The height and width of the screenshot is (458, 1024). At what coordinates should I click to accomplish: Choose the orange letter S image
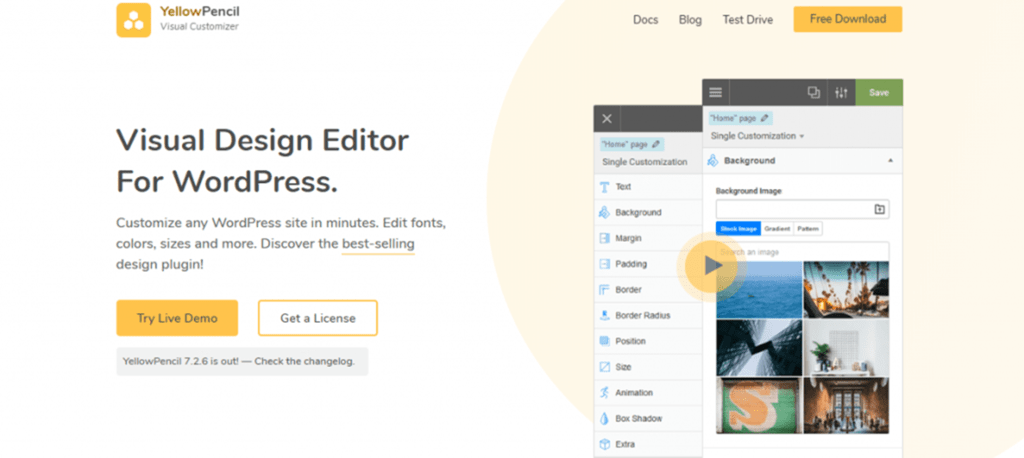click(x=759, y=405)
